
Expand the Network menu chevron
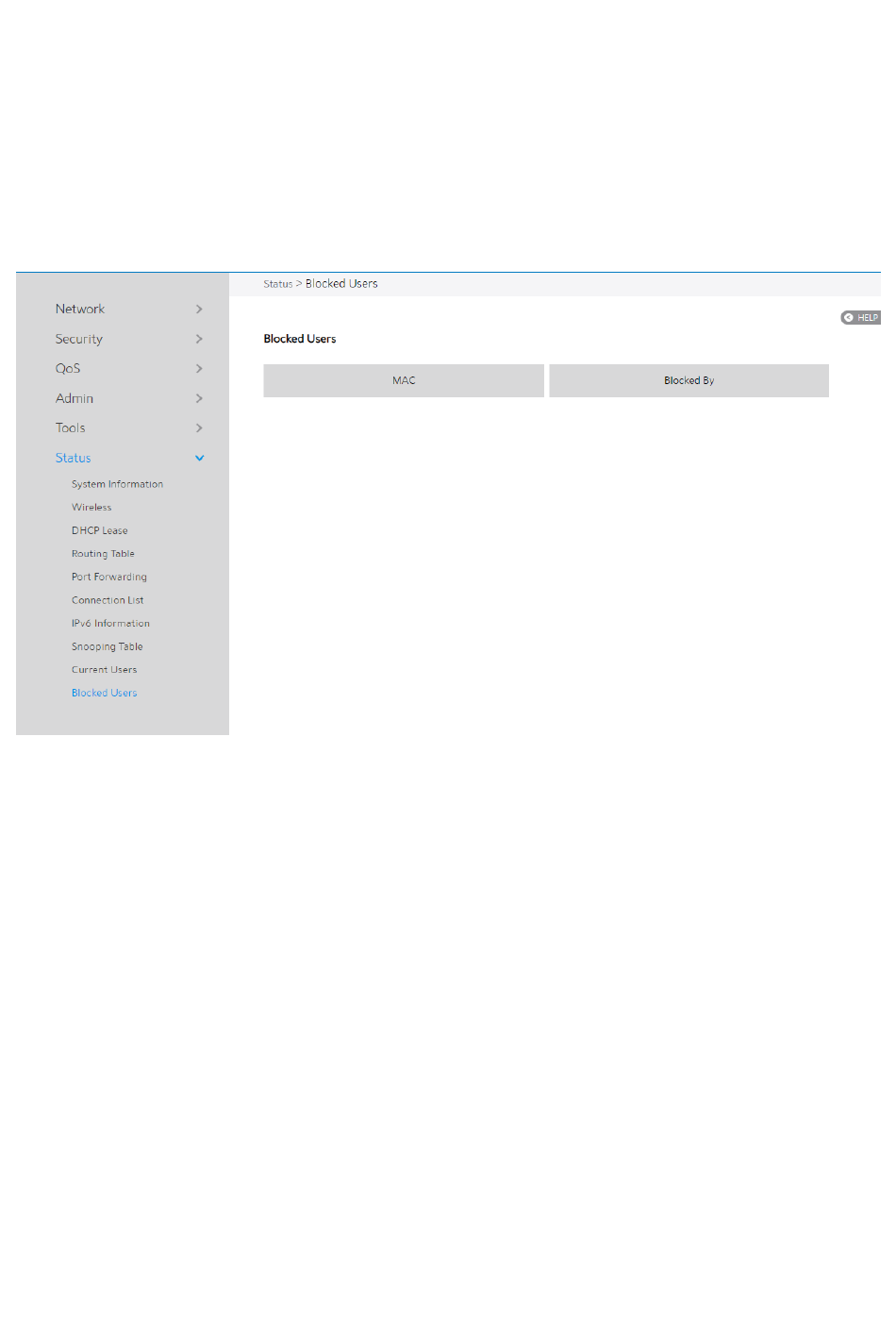point(199,310)
